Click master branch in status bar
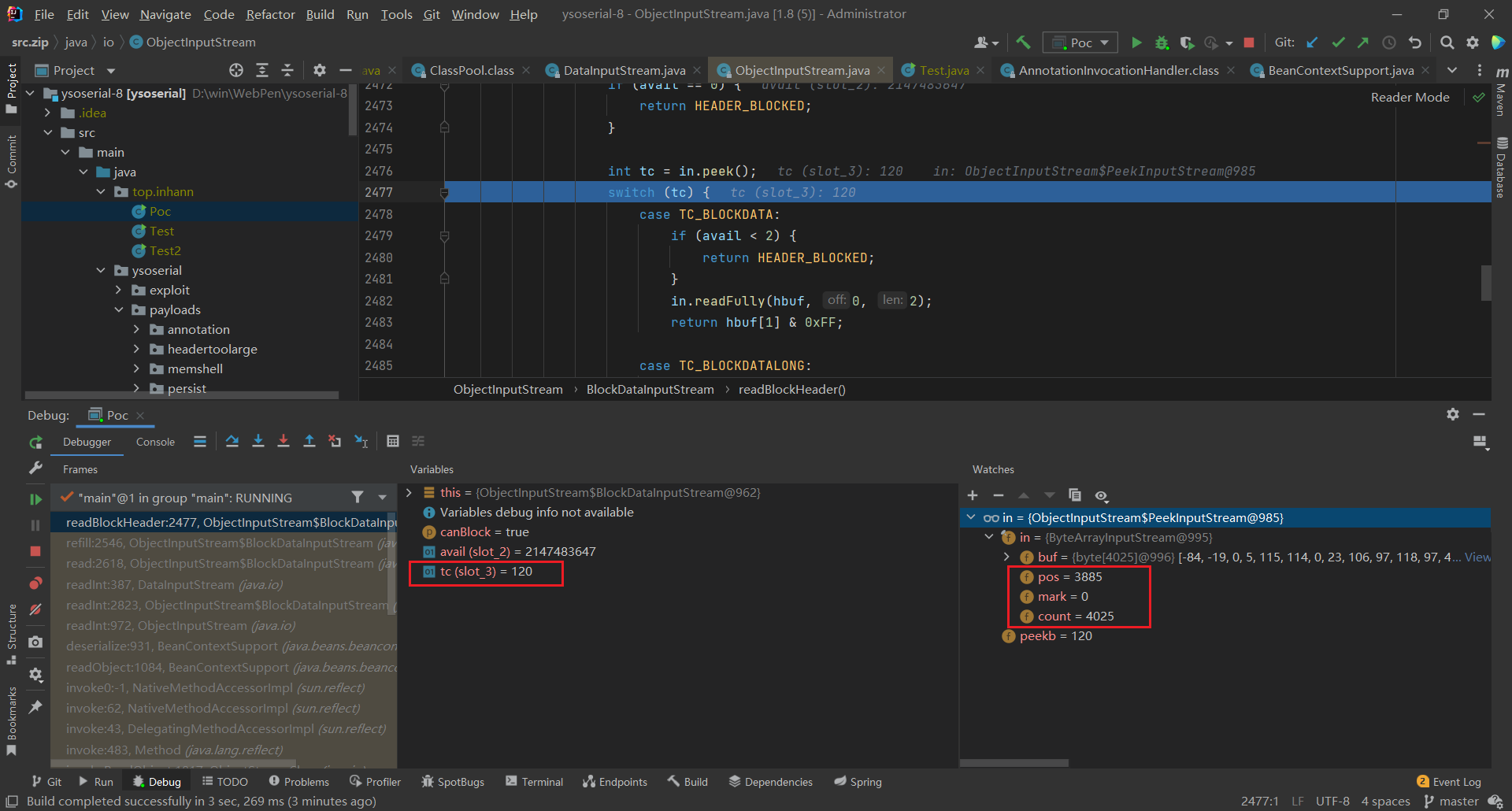 pyautogui.click(x=1451, y=801)
